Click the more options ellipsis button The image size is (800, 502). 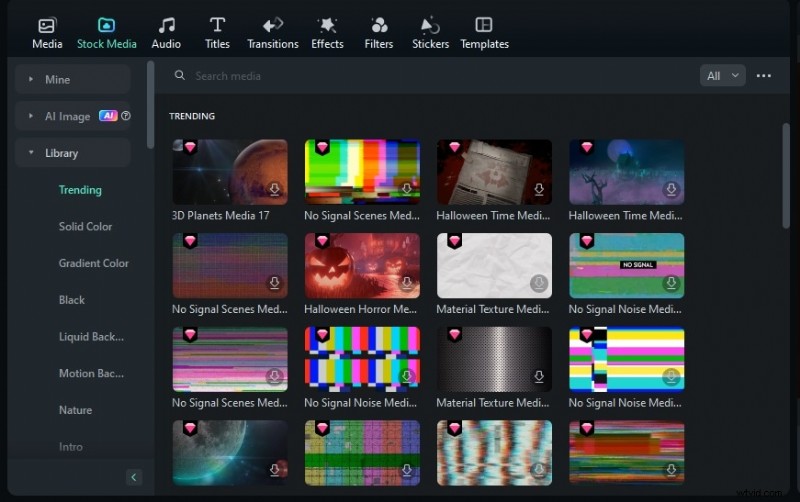click(764, 76)
